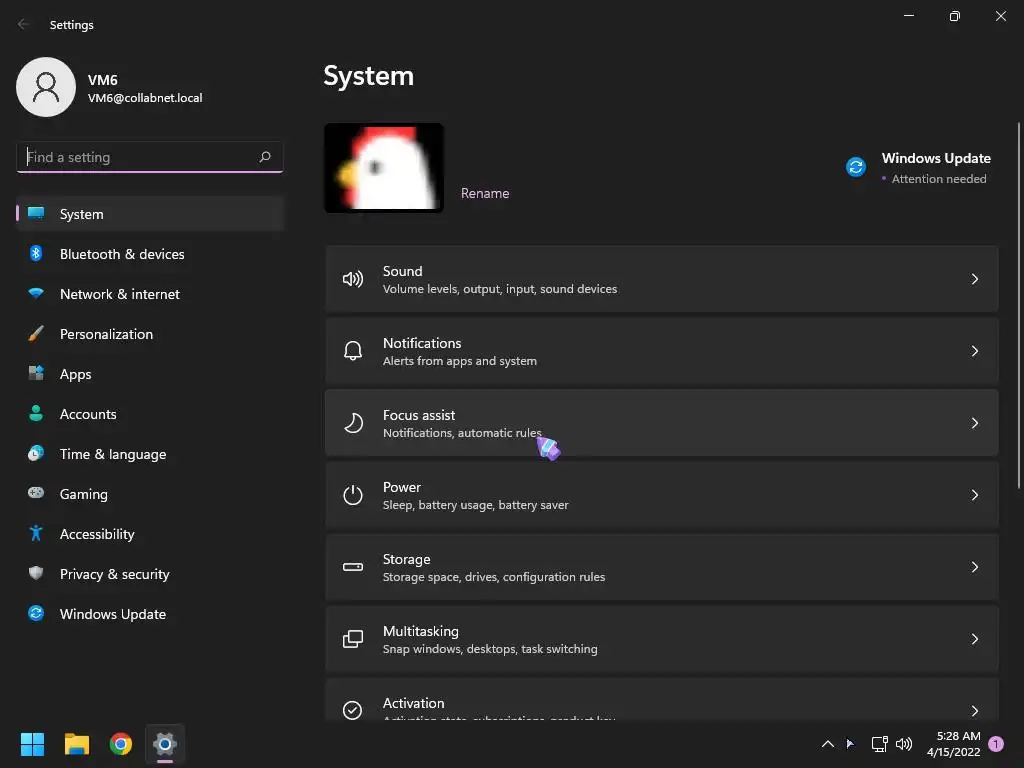The height and width of the screenshot is (768, 1024).
Task: Open the Windows Start menu
Action: click(32, 744)
